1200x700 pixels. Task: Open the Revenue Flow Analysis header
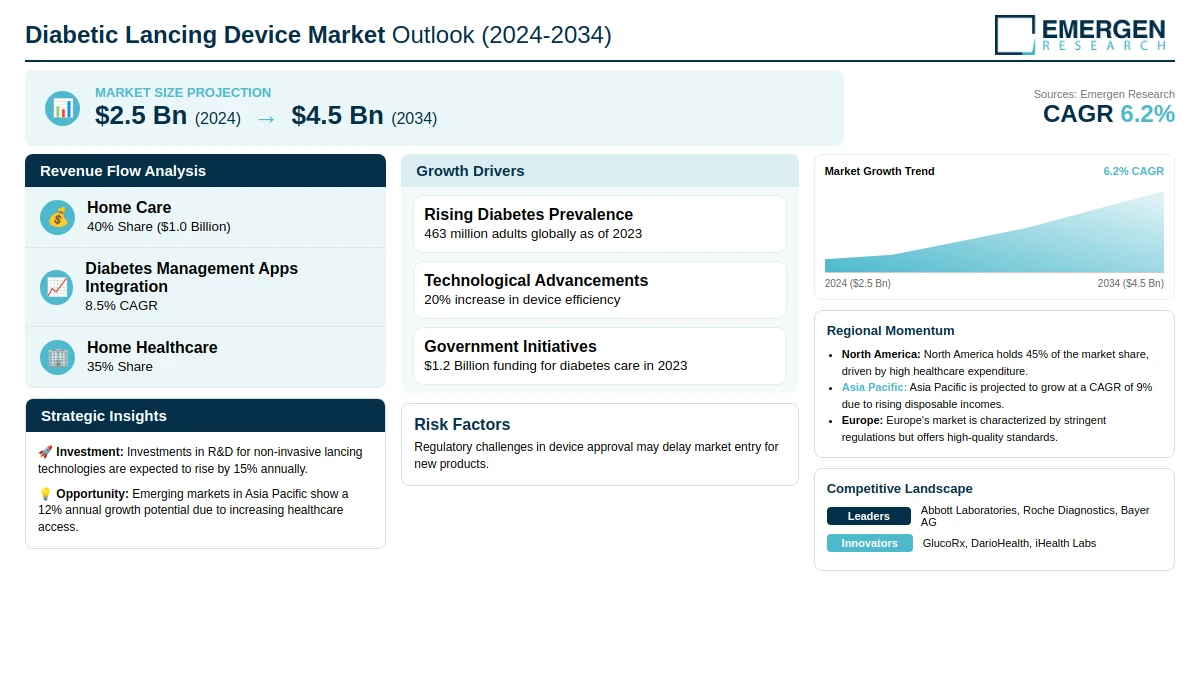[x=205, y=171]
